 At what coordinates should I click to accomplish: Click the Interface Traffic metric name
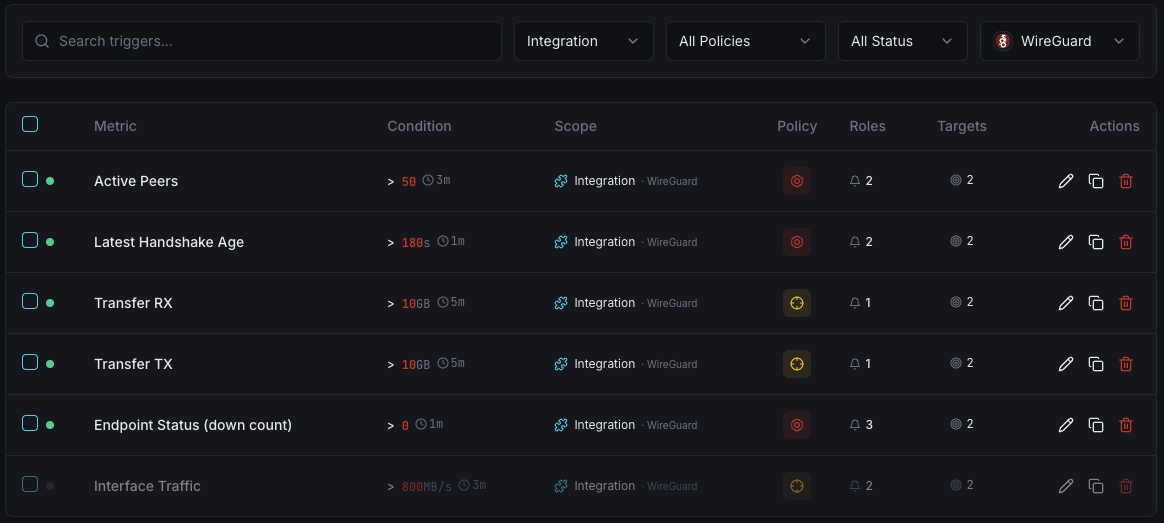[x=147, y=486]
